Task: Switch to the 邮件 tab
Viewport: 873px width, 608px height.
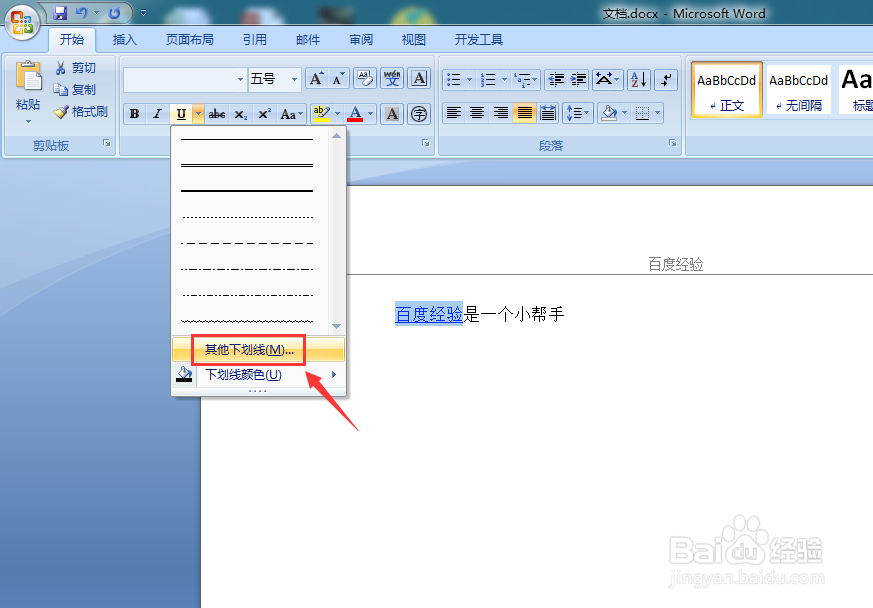Action: (x=308, y=40)
